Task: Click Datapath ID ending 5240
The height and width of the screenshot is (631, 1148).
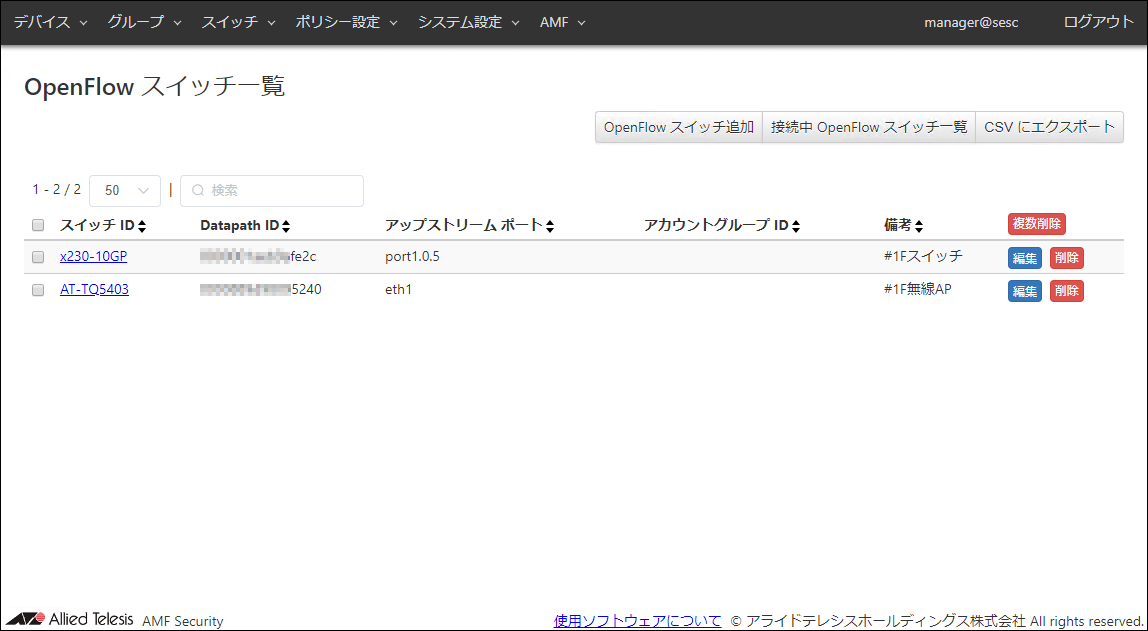Action: [261, 290]
